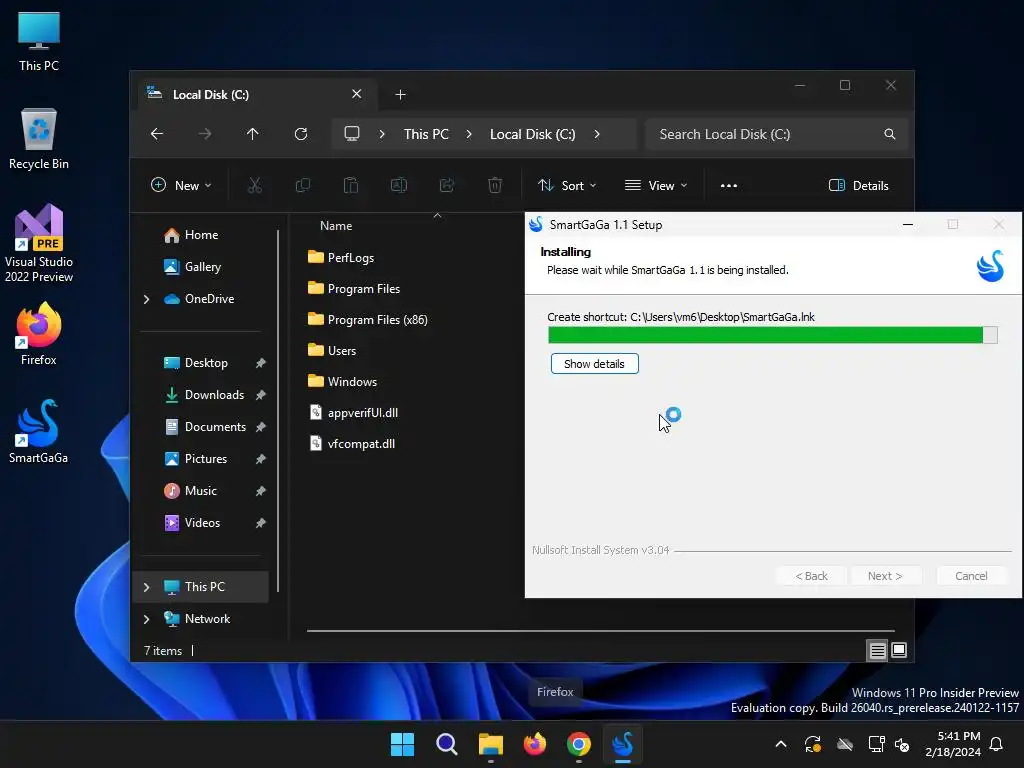1024x768 pixels.
Task: Open the Recycle Bin desktop icon
Action: 39,138
